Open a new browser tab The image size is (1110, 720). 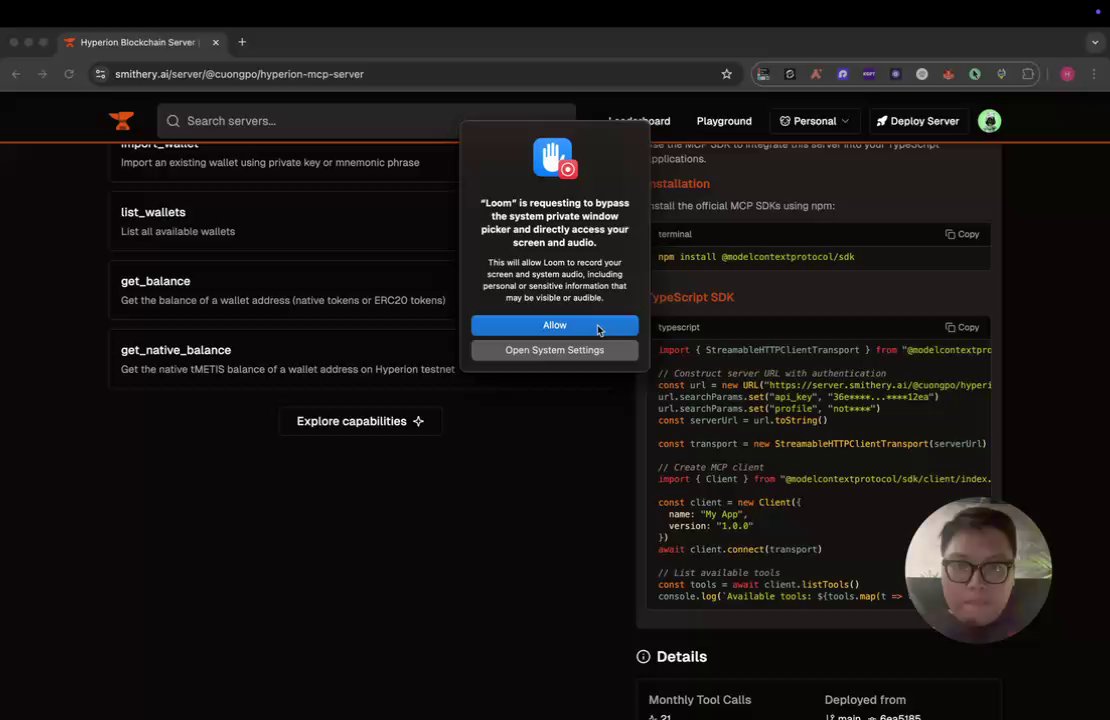pyautogui.click(x=242, y=42)
